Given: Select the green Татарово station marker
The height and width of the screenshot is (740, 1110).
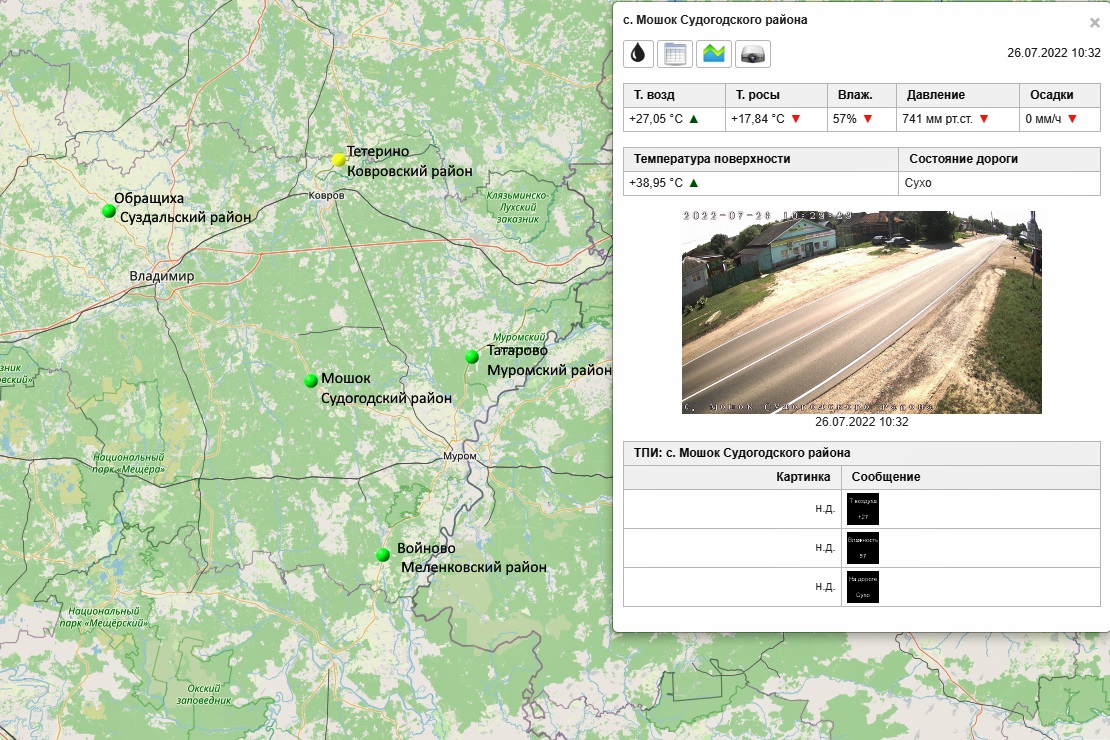Looking at the screenshot, I should [x=472, y=357].
